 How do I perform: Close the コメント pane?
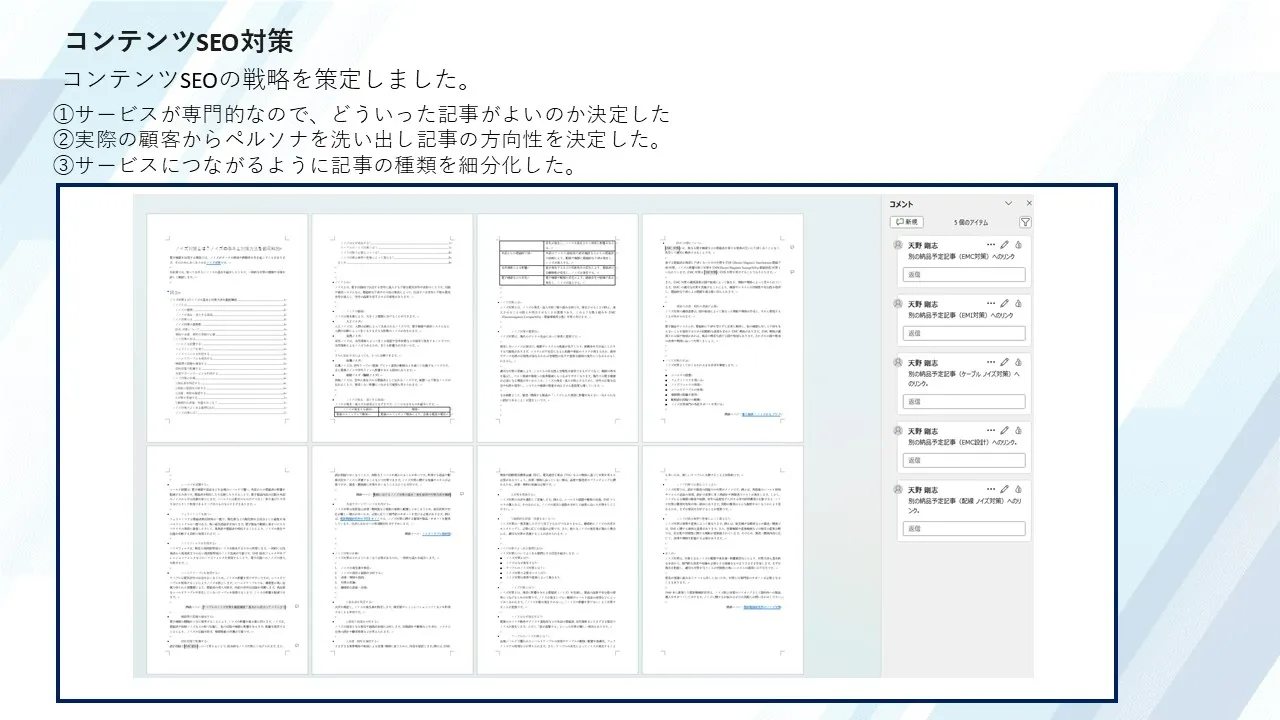(x=1029, y=203)
